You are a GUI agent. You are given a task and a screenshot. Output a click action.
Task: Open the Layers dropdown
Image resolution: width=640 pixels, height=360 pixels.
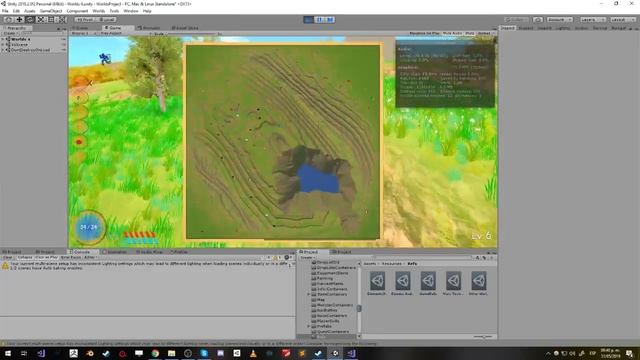(x=592, y=20)
